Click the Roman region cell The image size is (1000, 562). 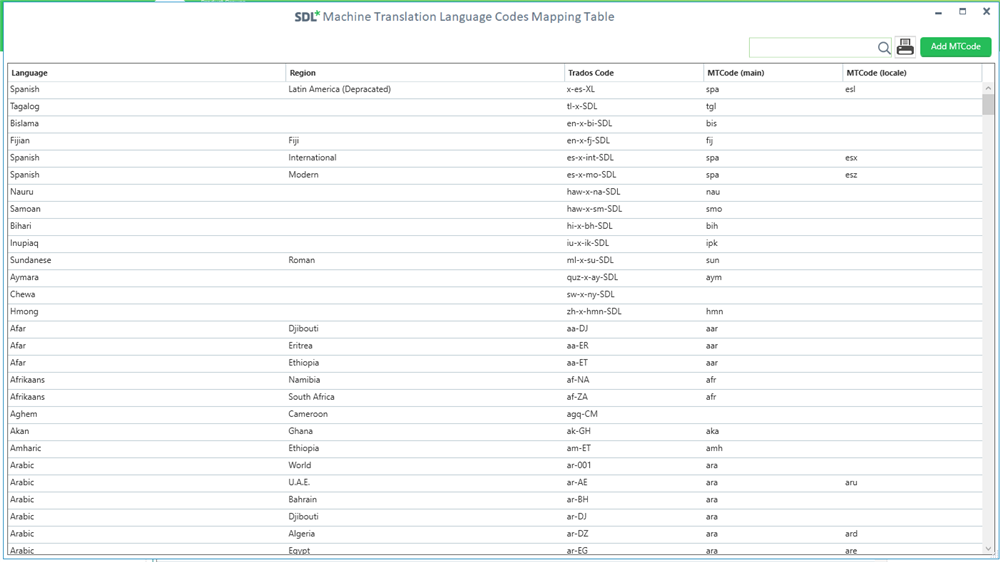[x=301, y=260]
